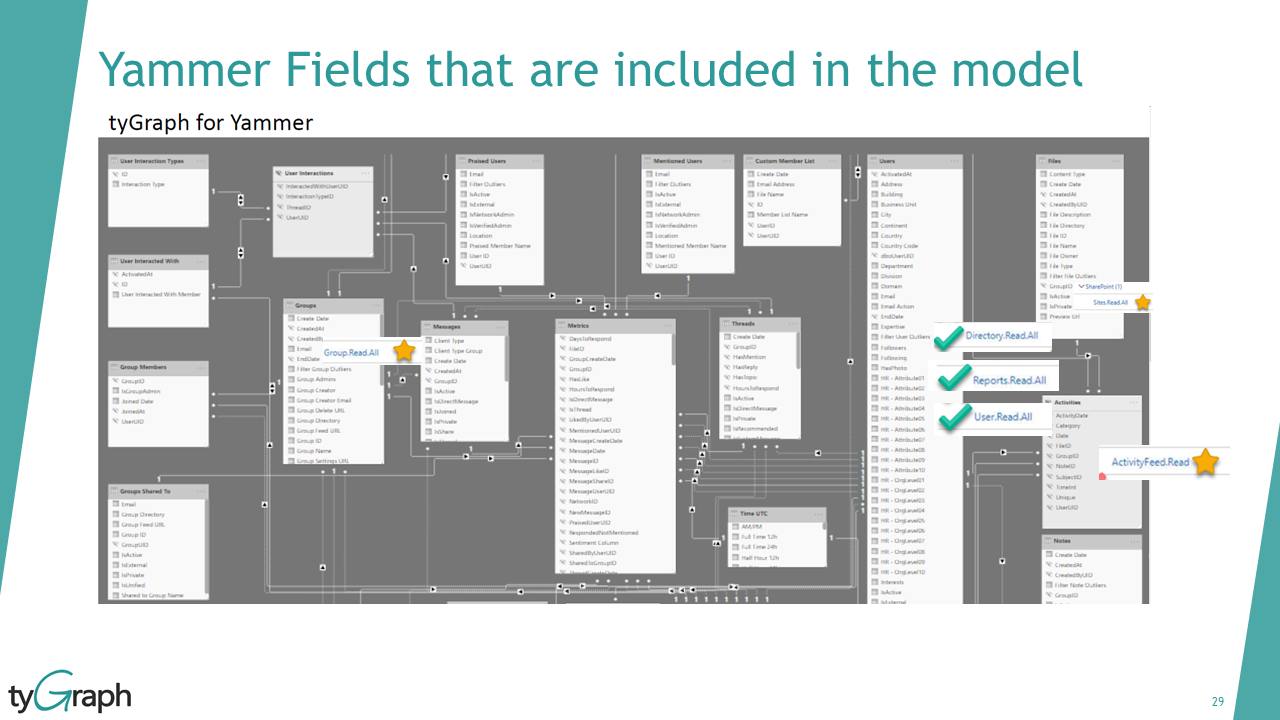1280x720 pixels.
Task: Click the tyGraph logo at bottom left
Action: pyautogui.click(x=70, y=692)
